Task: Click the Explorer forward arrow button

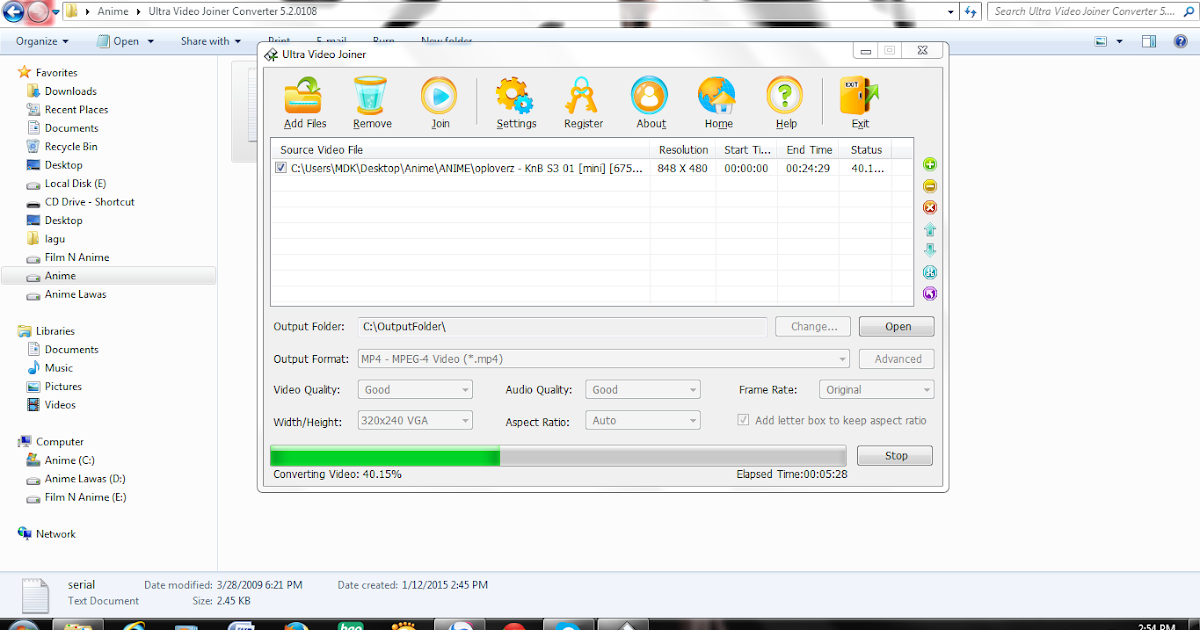Action: click(40, 12)
